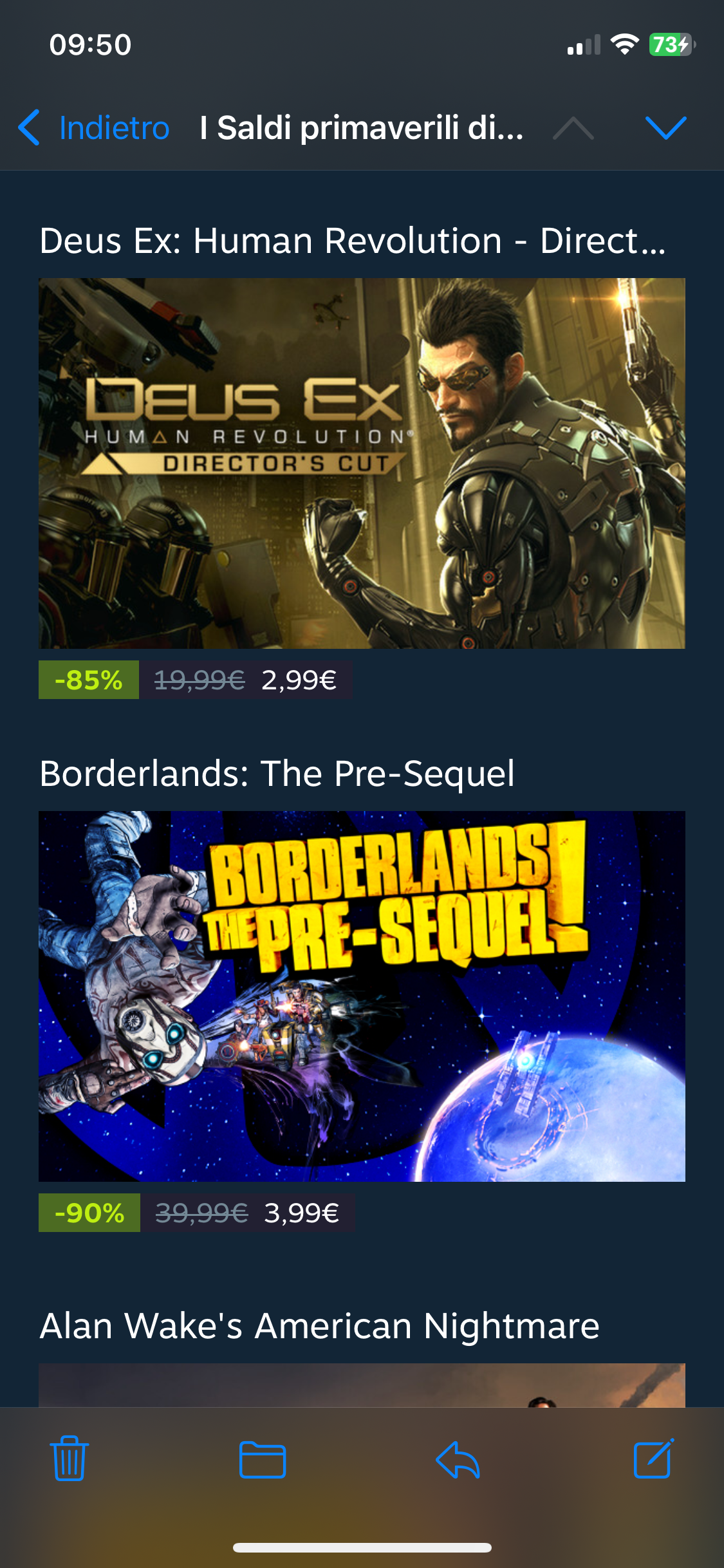Tap the Borderlands: The Pre-Sequel title link
This screenshot has width=724, height=1568.
coord(277,773)
